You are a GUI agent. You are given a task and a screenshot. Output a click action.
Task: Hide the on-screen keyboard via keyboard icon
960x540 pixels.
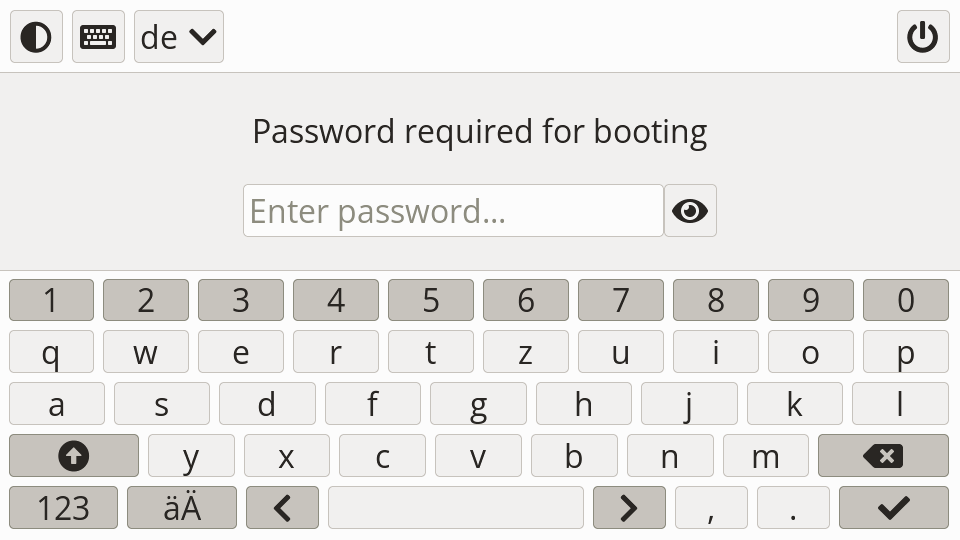click(x=98, y=37)
